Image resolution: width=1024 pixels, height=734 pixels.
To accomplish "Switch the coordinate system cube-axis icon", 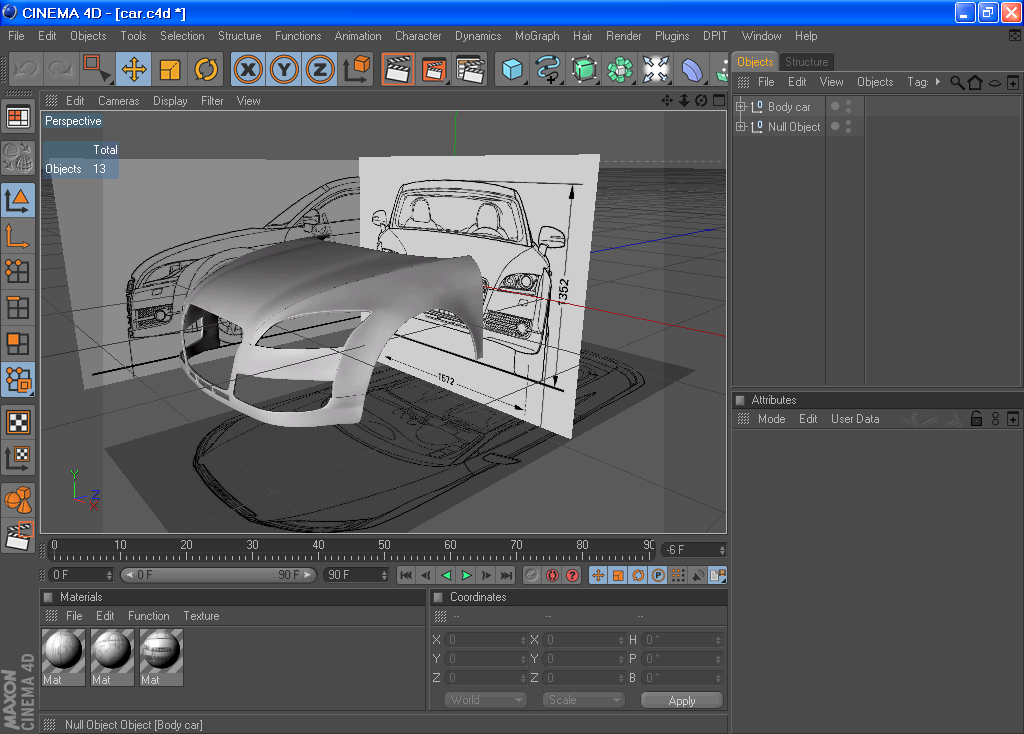I will (356, 69).
